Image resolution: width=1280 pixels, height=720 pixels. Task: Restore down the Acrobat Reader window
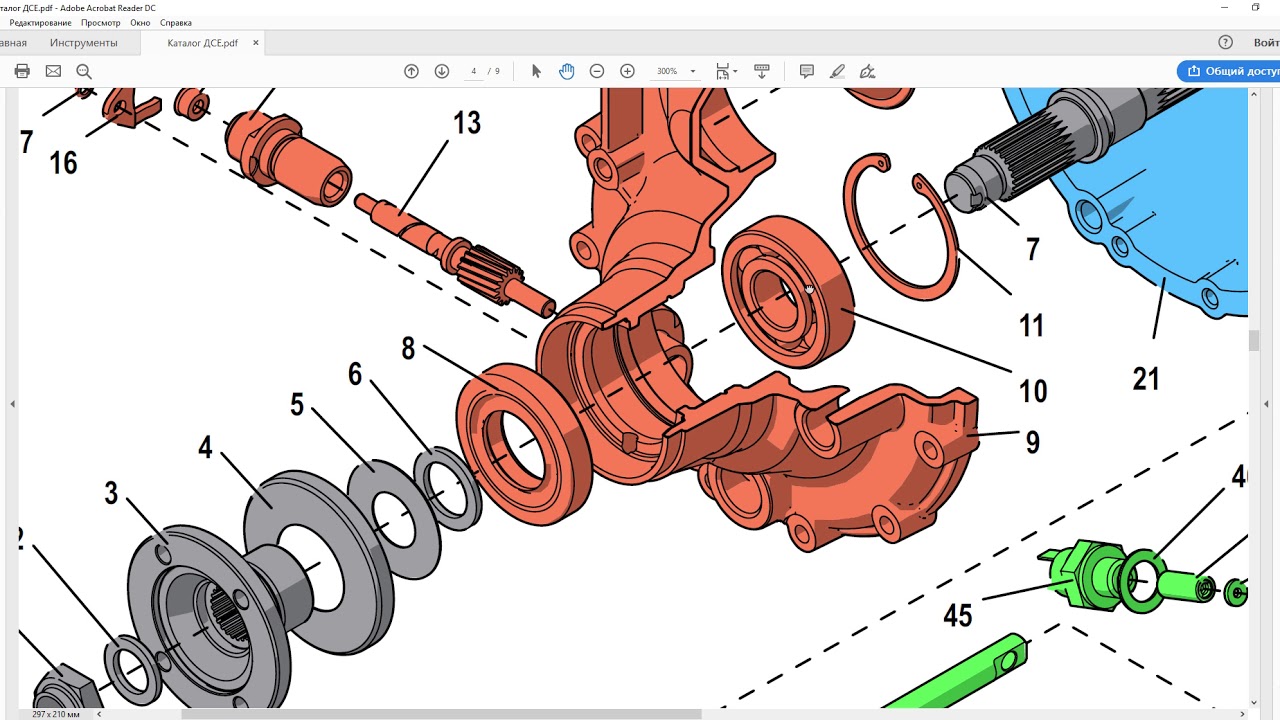[x=1256, y=7]
